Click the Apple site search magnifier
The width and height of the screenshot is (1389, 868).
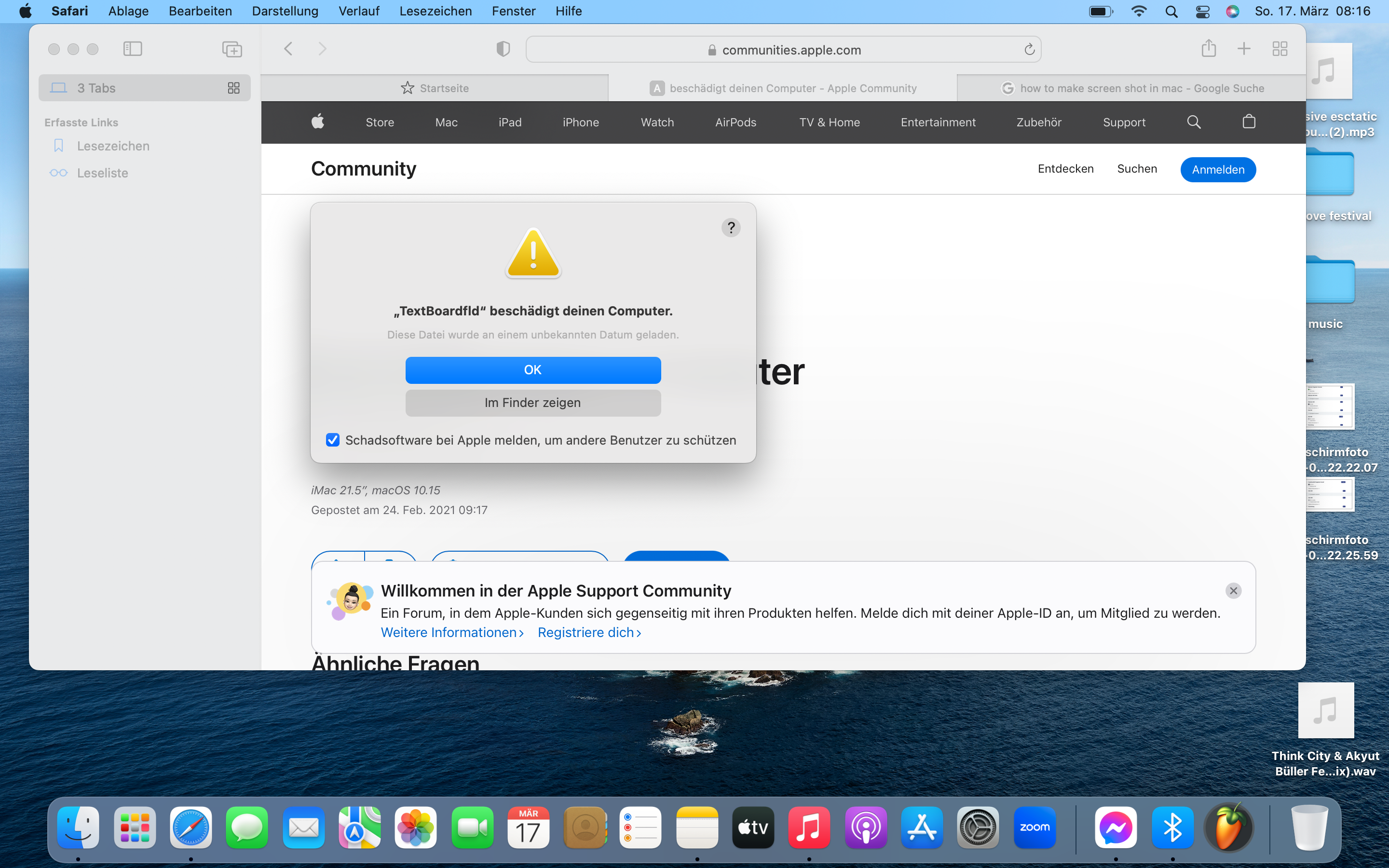click(1193, 122)
